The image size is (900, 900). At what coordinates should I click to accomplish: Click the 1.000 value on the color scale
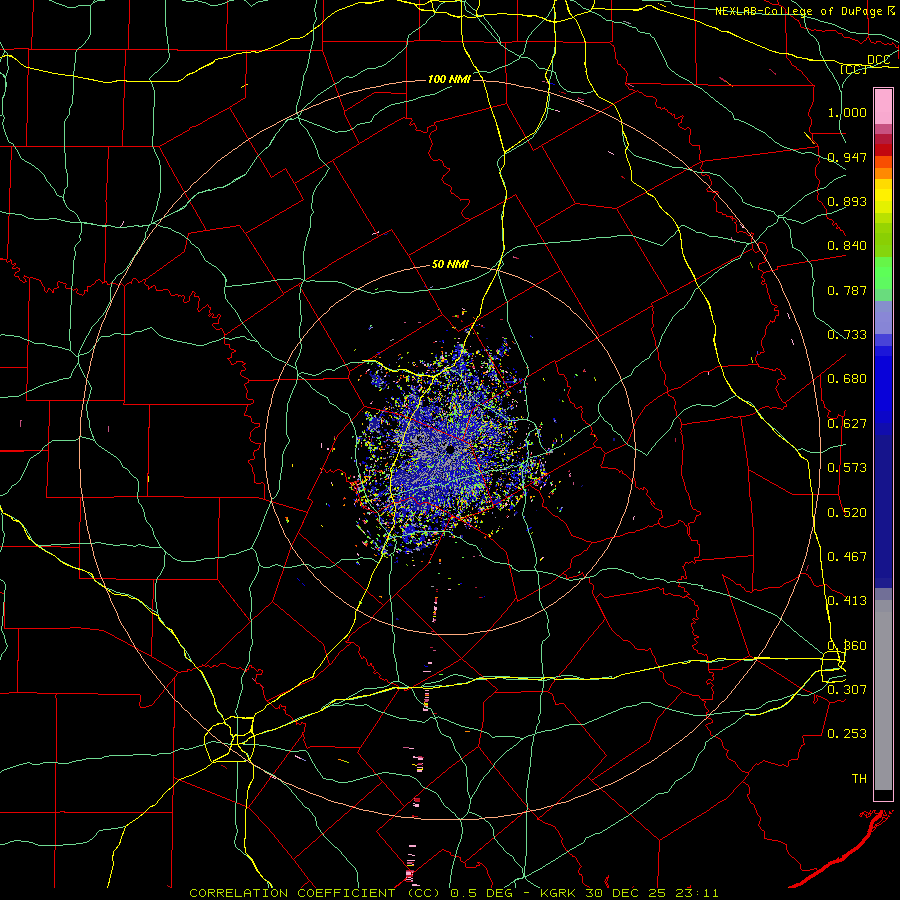pos(847,112)
